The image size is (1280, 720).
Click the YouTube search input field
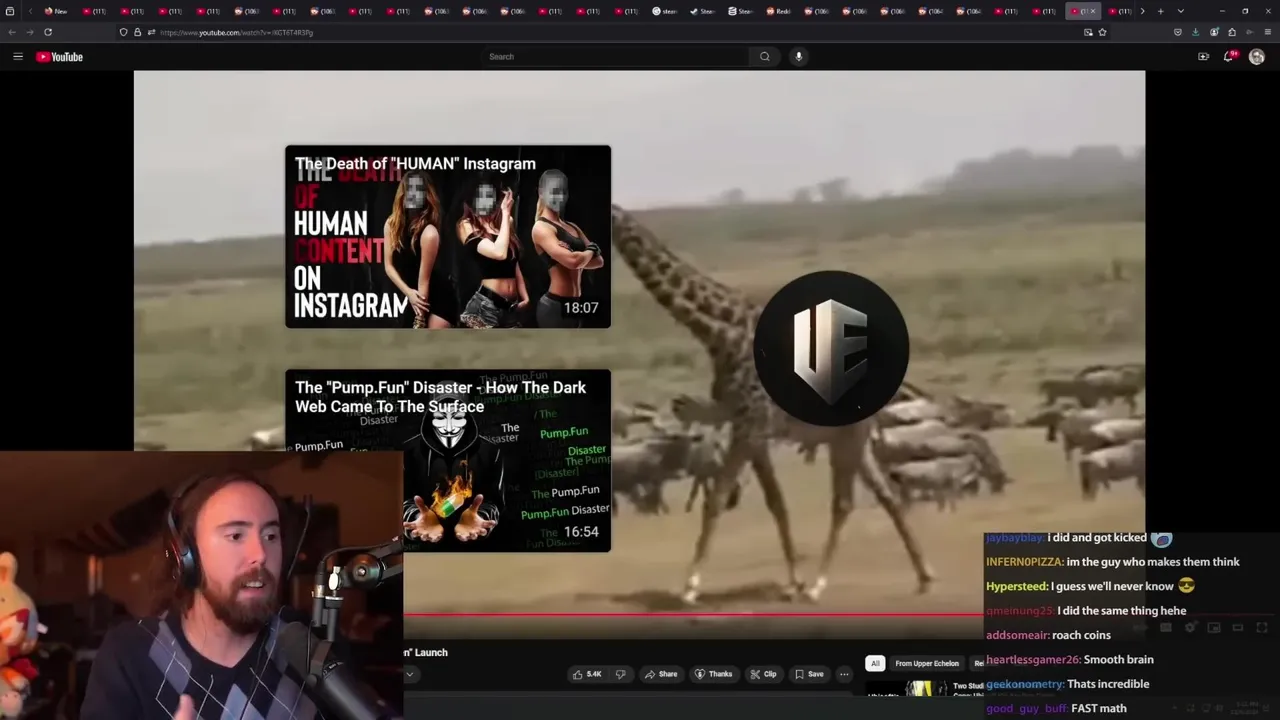pyautogui.click(x=615, y=57)
